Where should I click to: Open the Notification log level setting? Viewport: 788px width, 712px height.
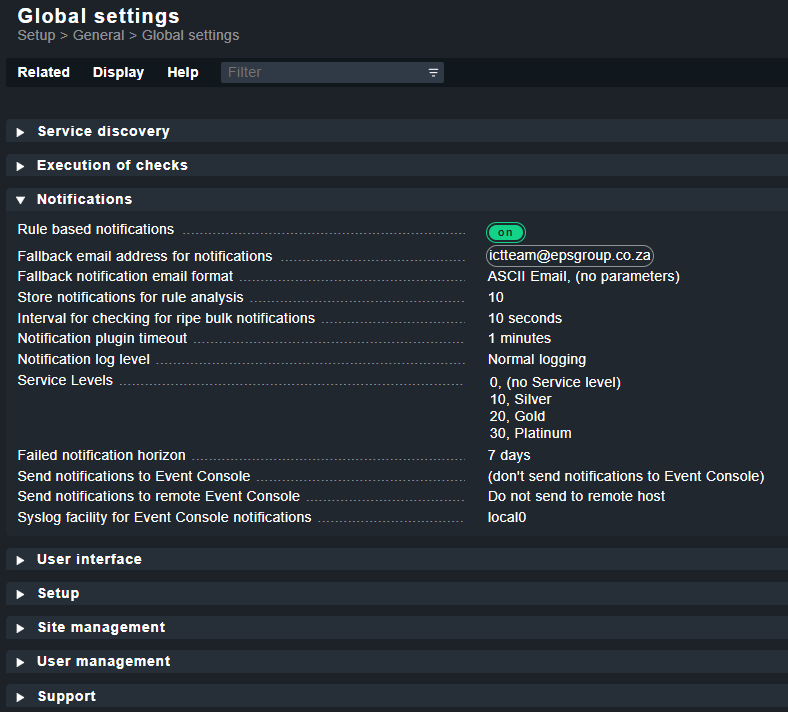83,359
